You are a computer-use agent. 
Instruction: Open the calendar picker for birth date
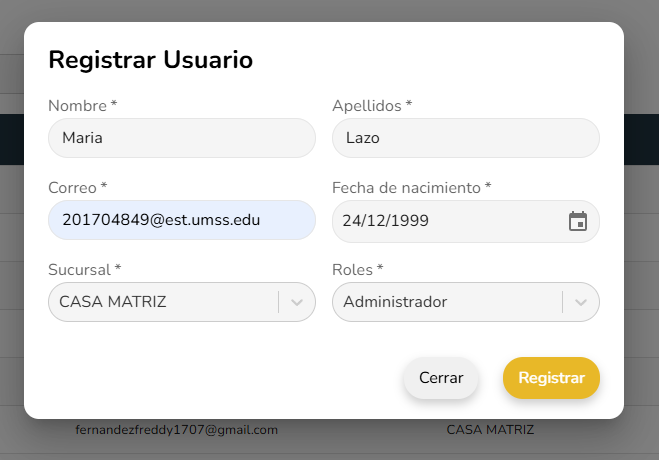577,221
